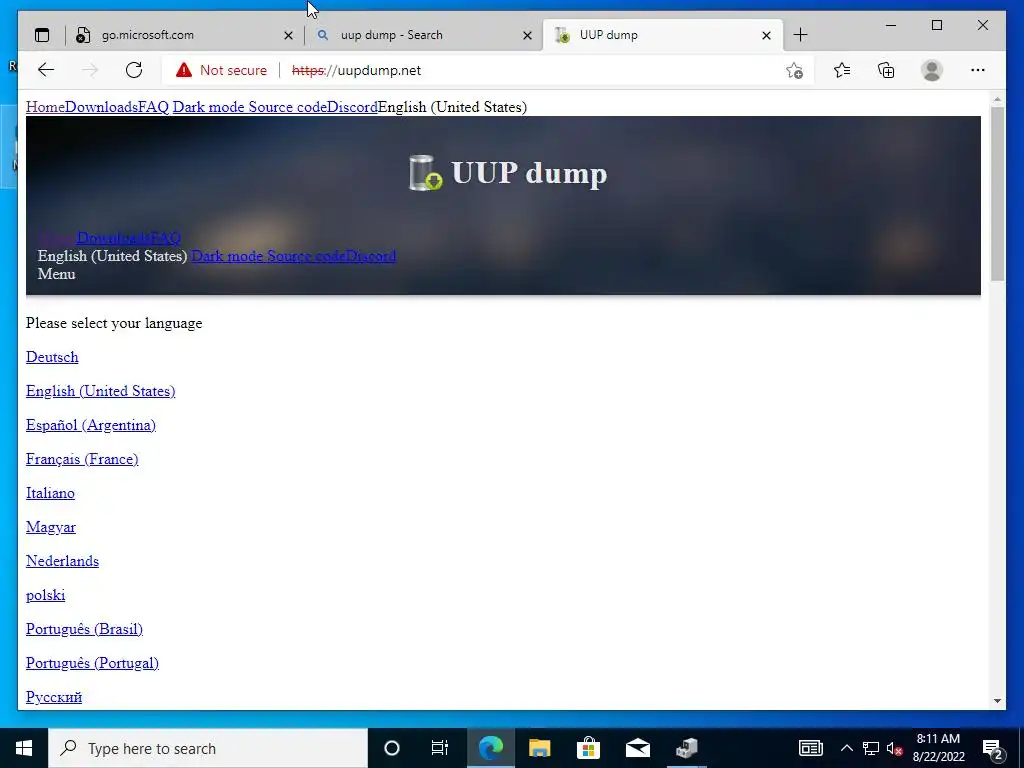1024x768 pixels.
Task: Click the page scrollbar down arrow
Action: [x=997, y=701]
